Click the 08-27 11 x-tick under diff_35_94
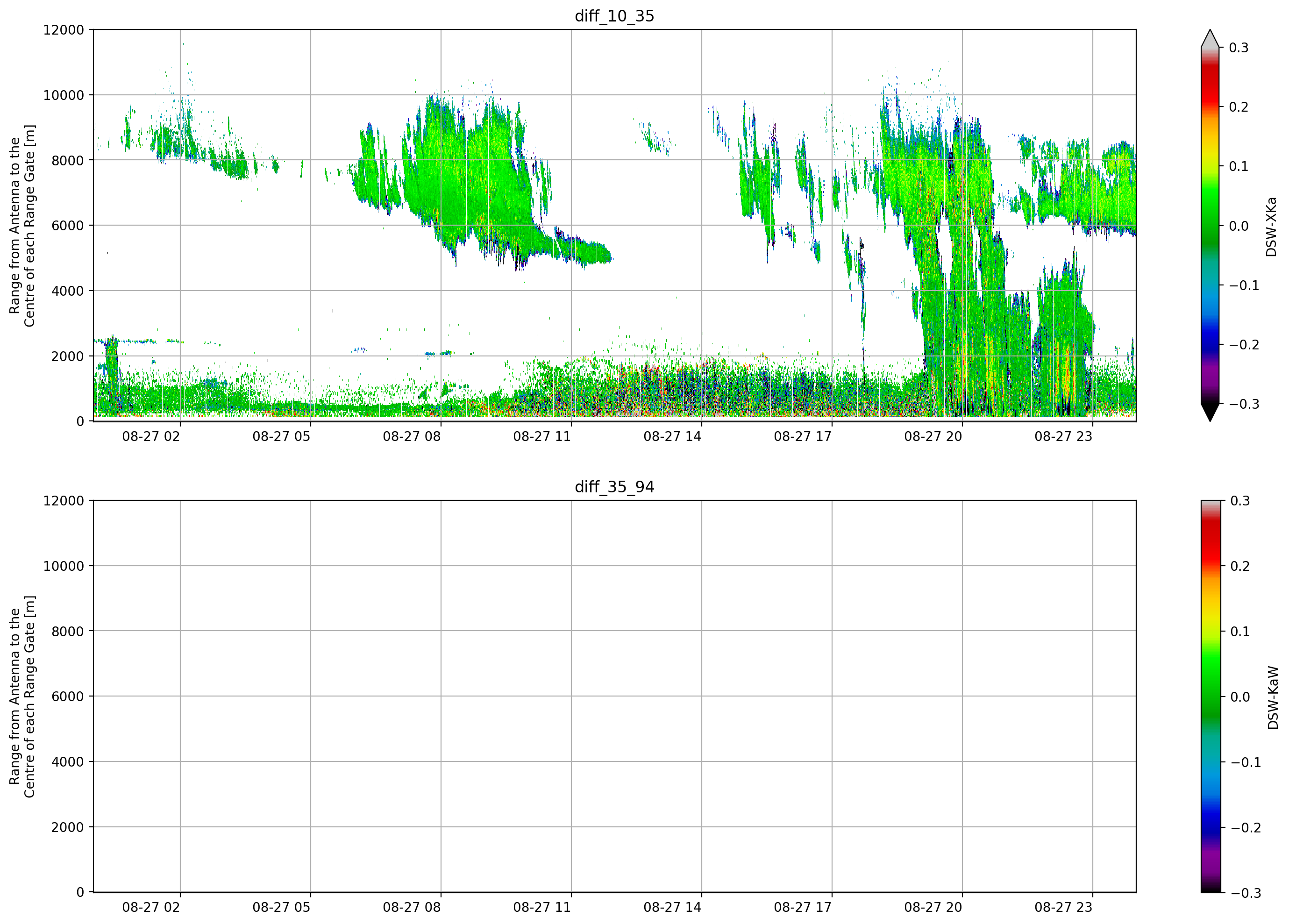The width and height of the screenshot is (1289, 924). pos(542,908)
